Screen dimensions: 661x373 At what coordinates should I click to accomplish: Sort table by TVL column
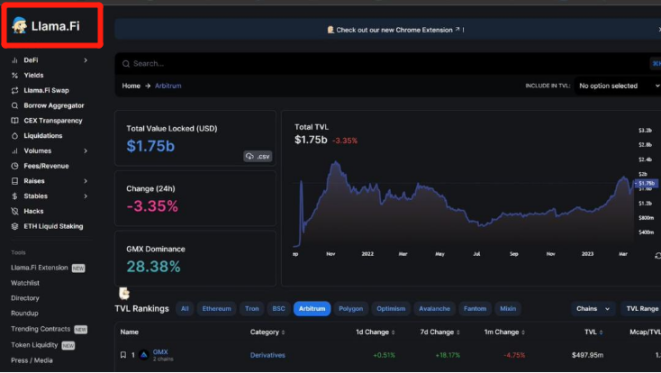coord(594,333)
